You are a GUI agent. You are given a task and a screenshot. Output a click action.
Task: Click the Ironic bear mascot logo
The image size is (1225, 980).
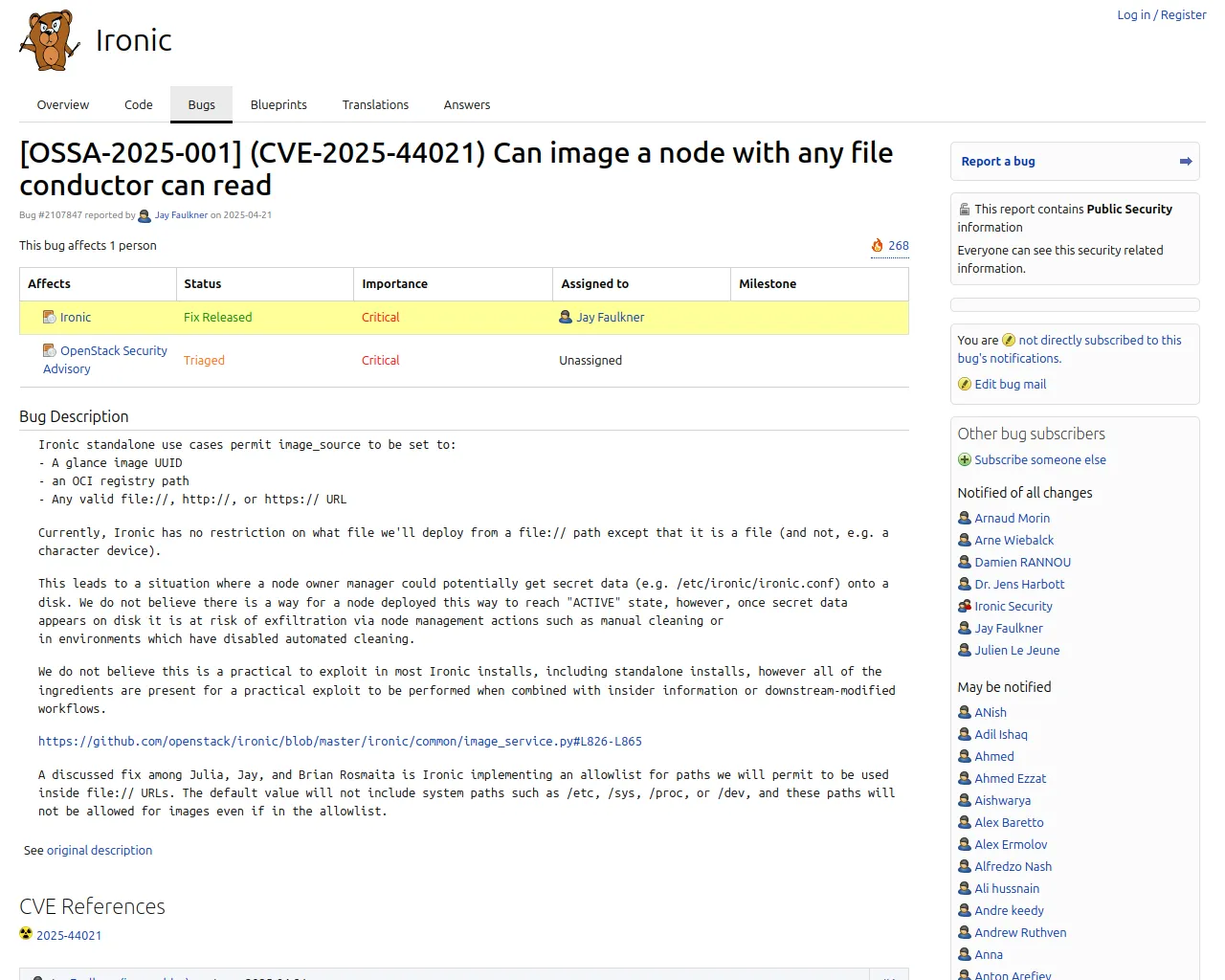[50, 40]
